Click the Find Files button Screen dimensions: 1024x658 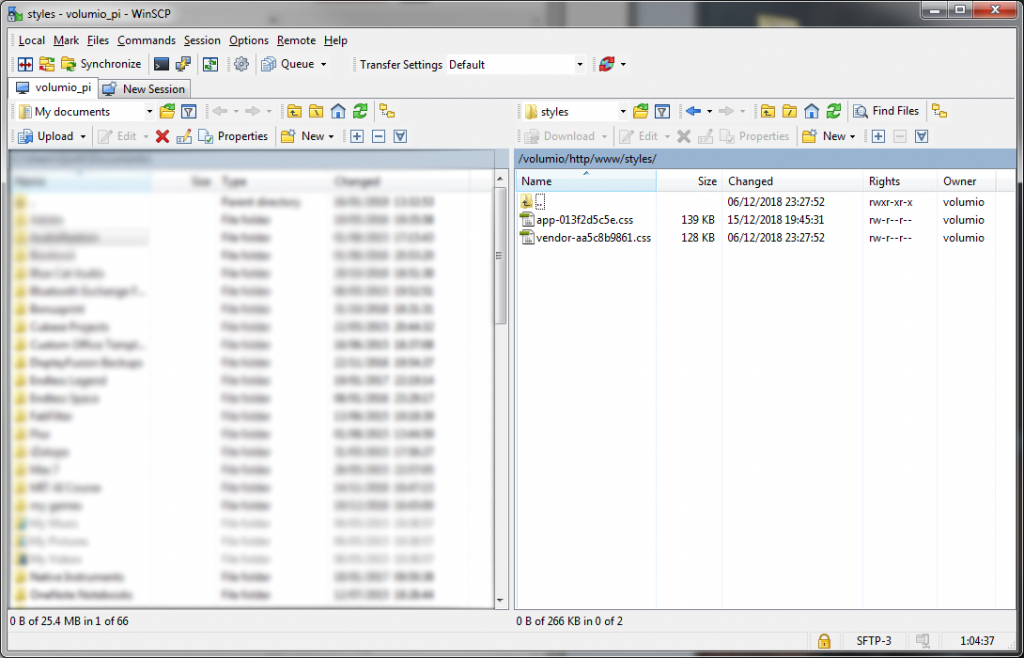click(886, 112)
